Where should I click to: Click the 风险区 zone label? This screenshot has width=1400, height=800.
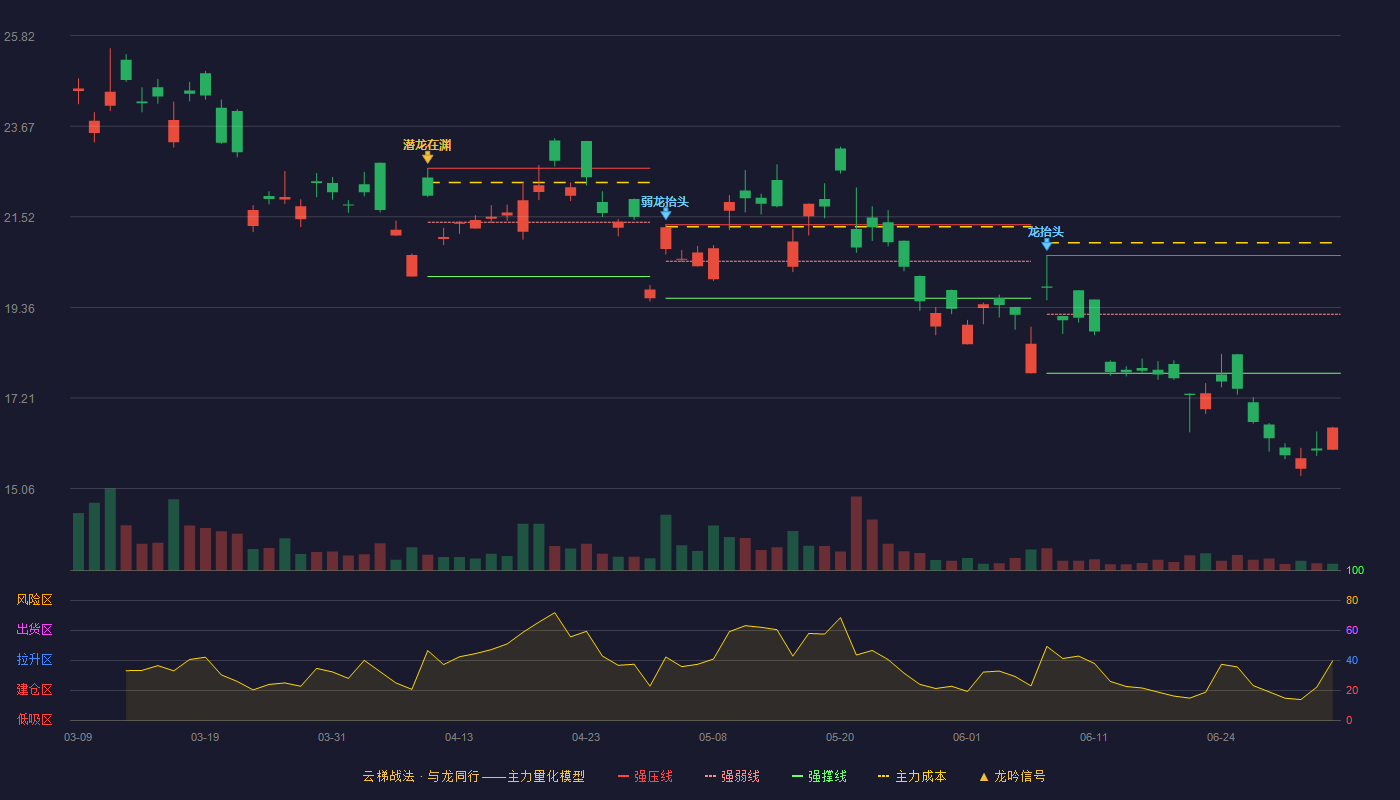(34, 600)
